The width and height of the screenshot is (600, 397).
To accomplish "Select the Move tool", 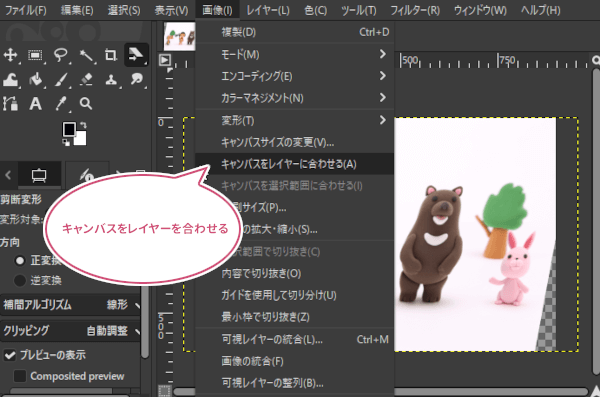I will (x=10, y=55).
